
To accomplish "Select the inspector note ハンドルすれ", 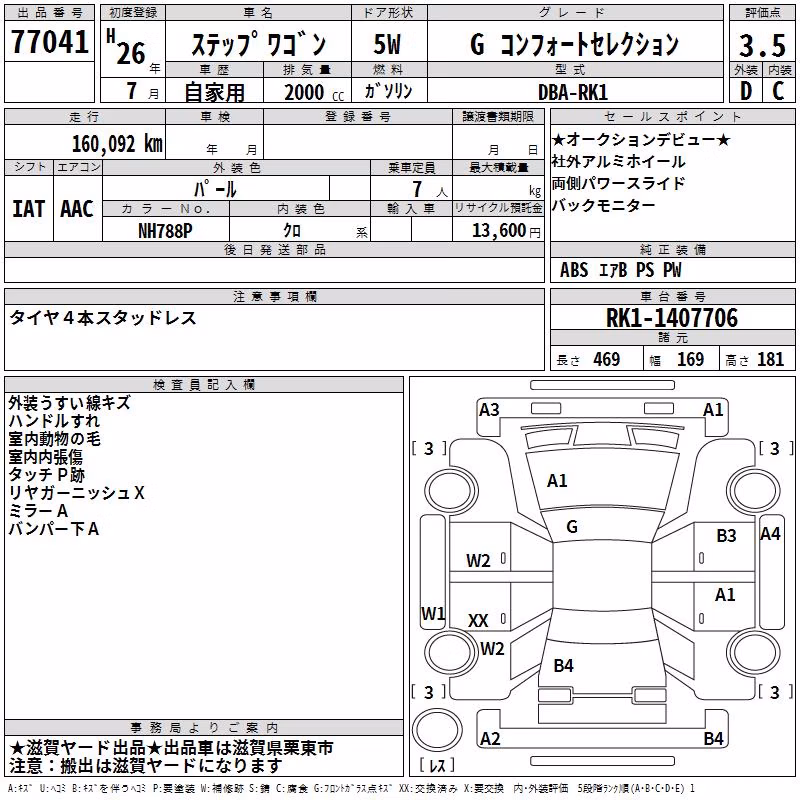I will 54,421.
